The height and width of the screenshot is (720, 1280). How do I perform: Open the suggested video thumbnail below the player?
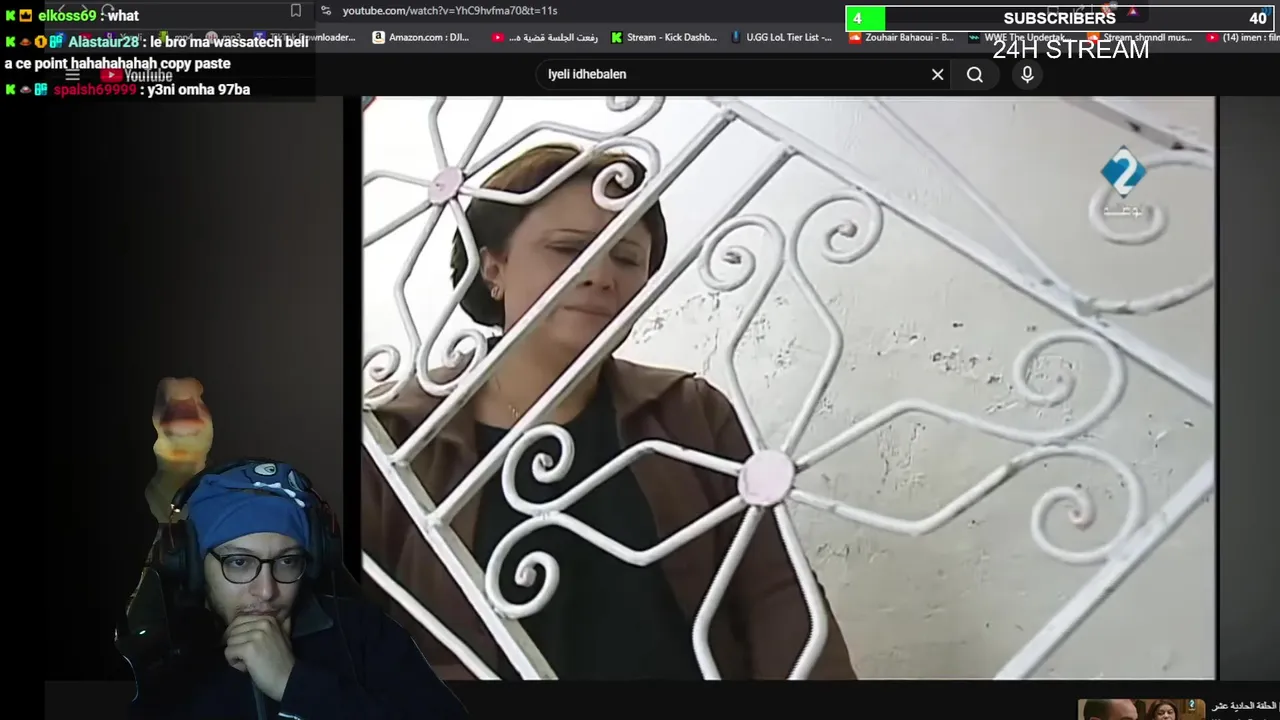click(1141, 709)
